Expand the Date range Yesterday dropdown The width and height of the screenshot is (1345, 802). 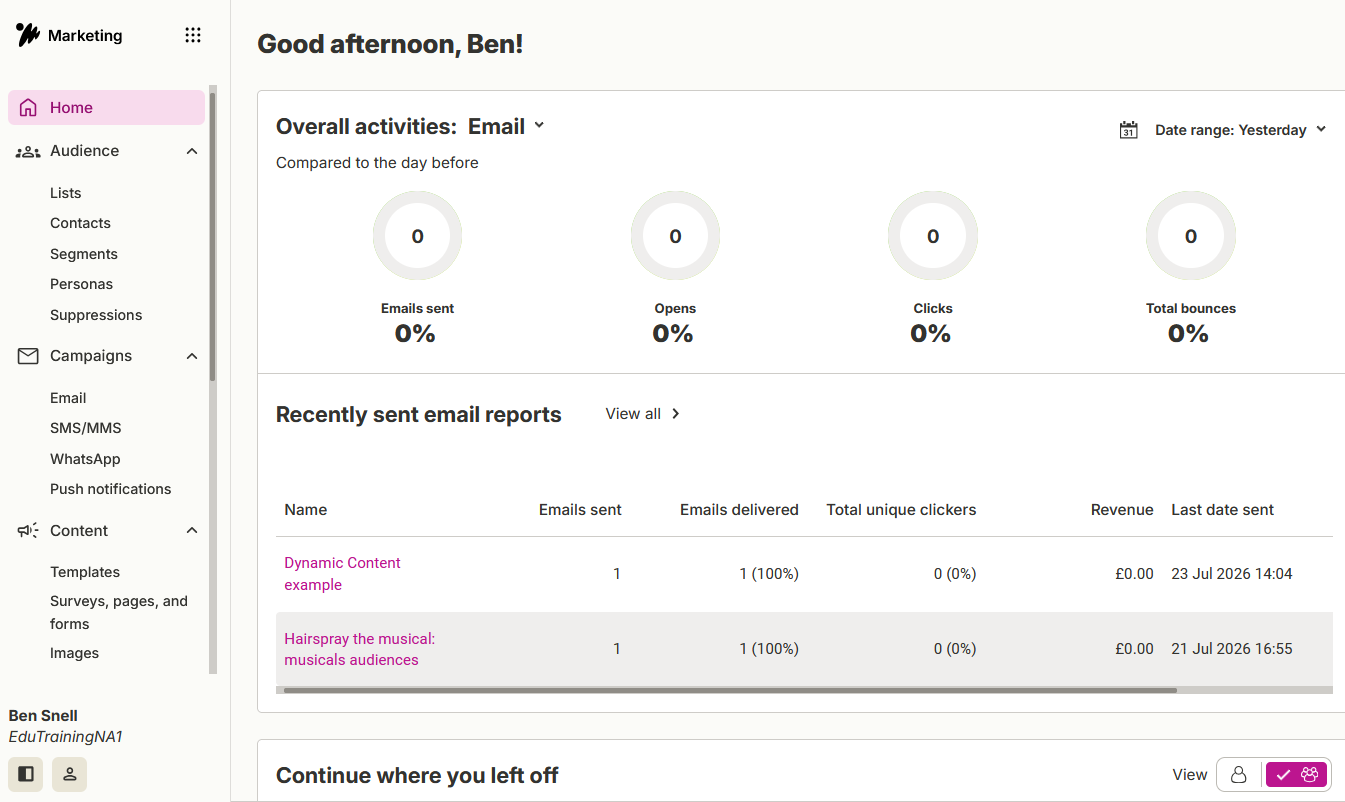[1240, 130]
